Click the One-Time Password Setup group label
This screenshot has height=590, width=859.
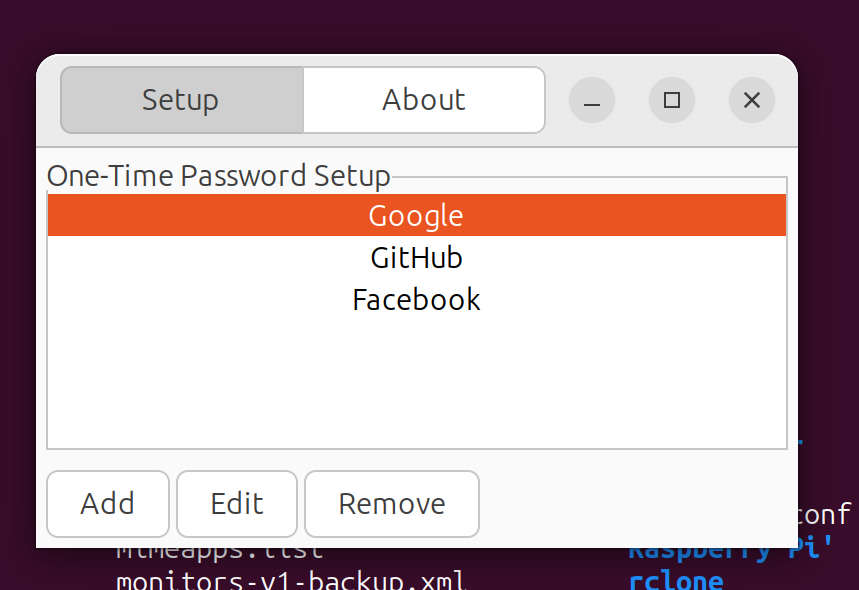pos(219,176)
